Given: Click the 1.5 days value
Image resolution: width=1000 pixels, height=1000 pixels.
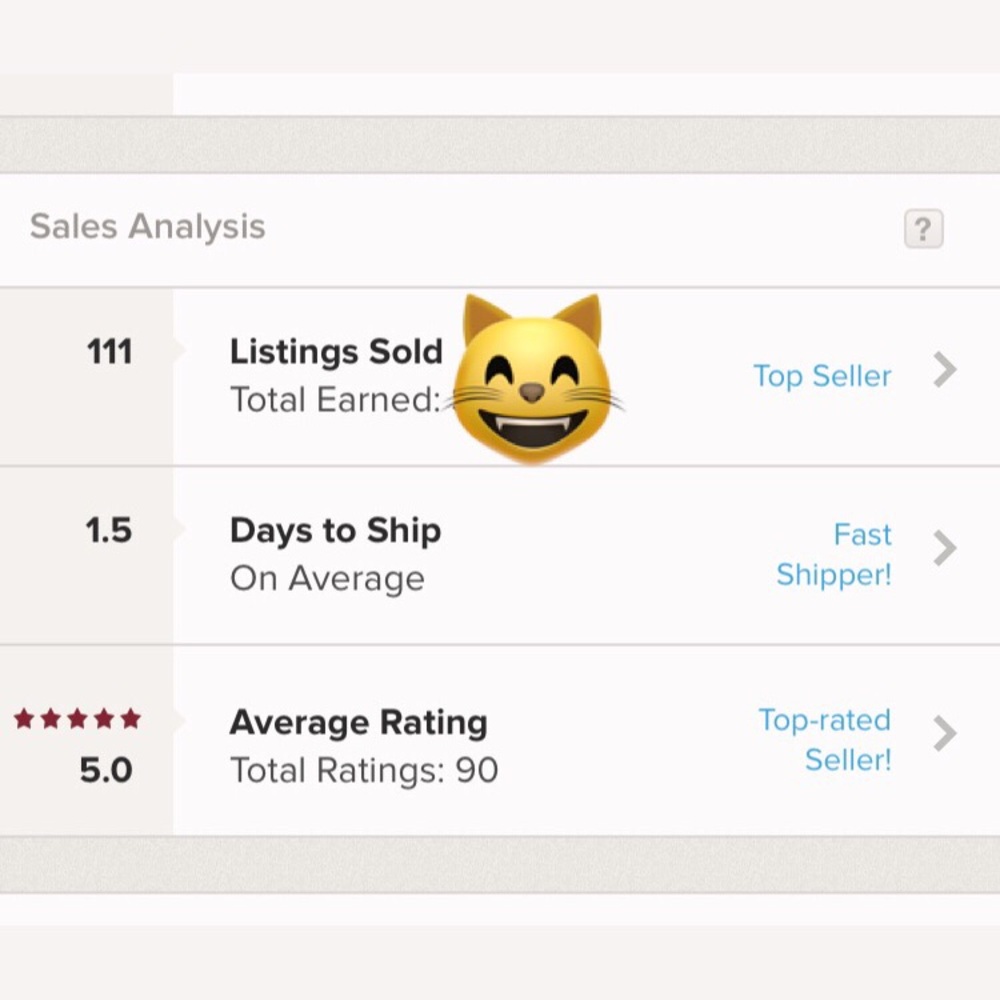Looking at the screenshot, I should click(109, 530).
